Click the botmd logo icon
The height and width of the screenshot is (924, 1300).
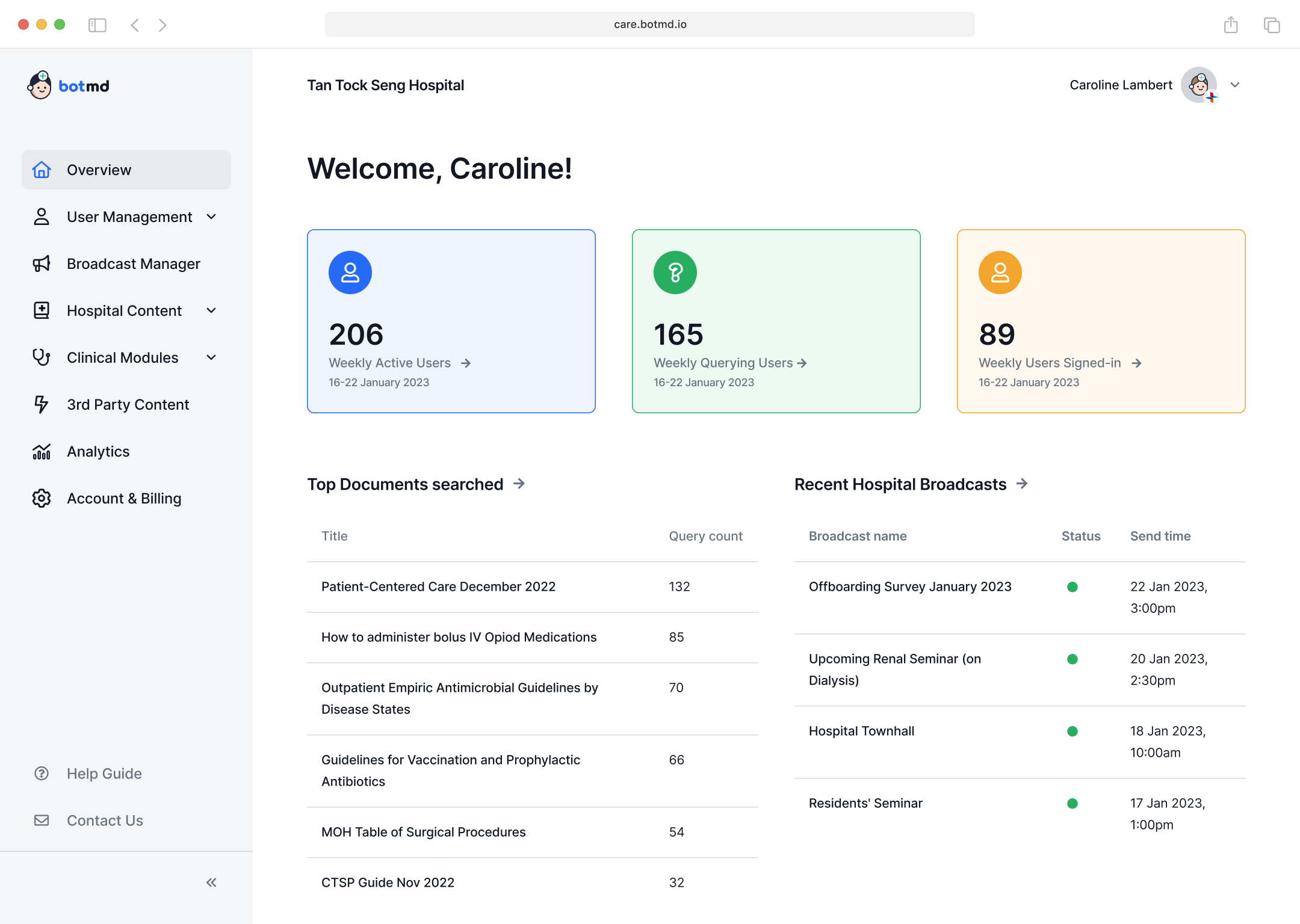(x=40, y=85)
